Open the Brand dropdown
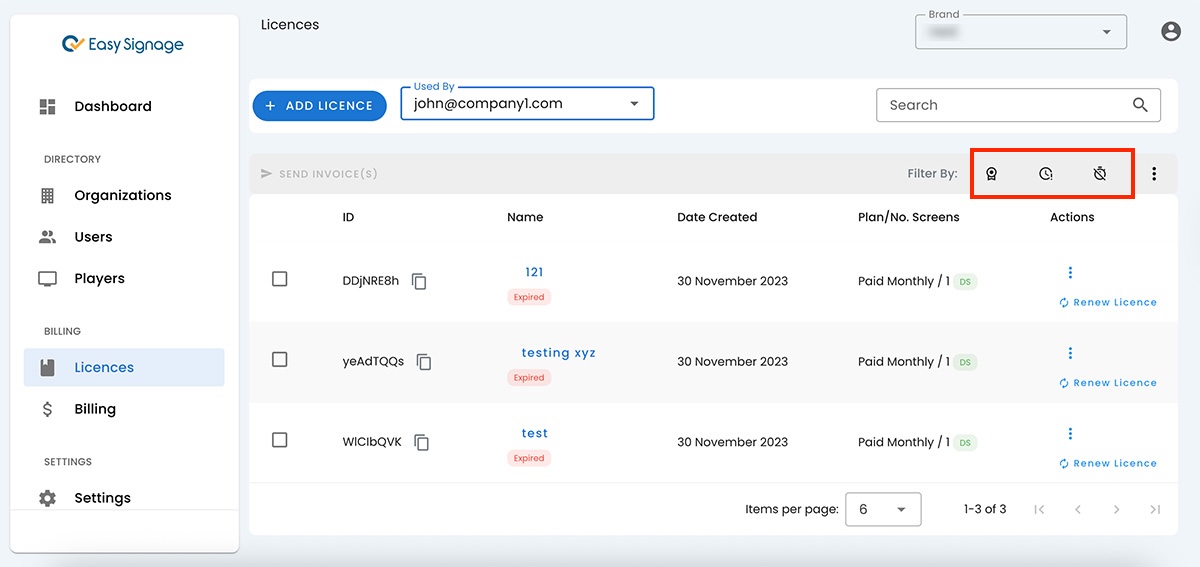 tap(1106, 32)
